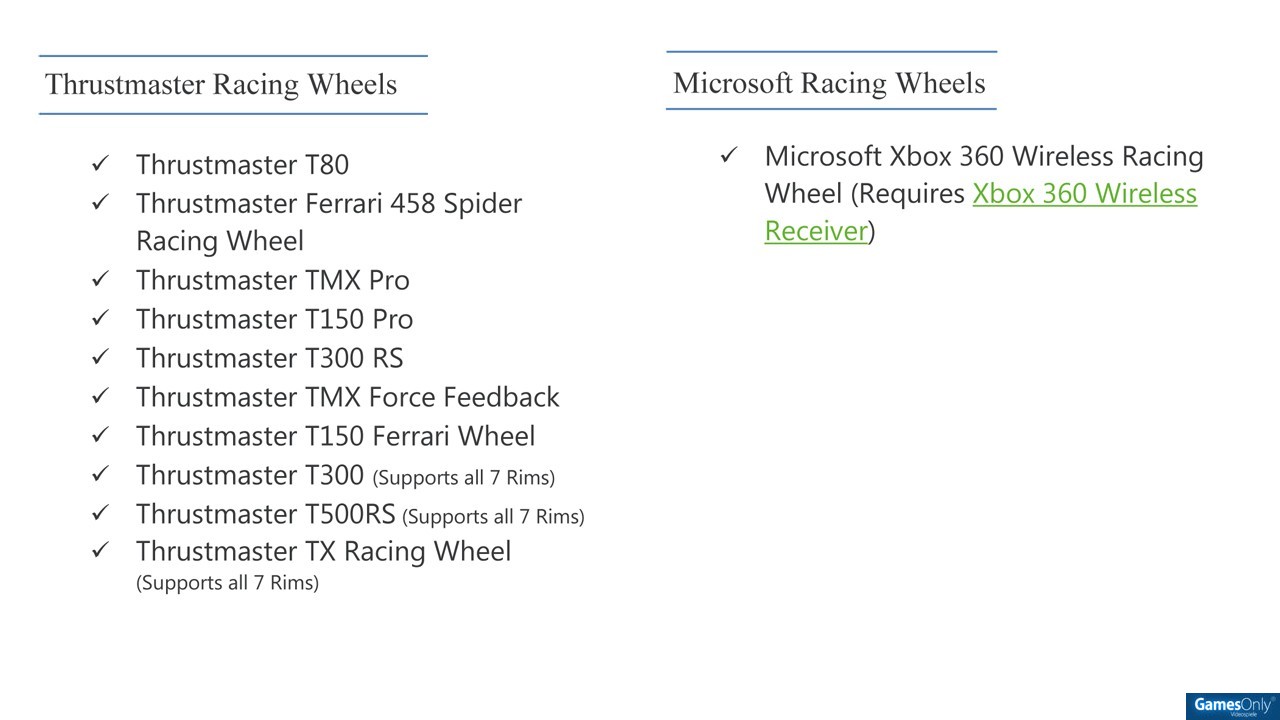Click the Supports all 7 Rims note under TX Racing Wheel
This screenshot has width=1280, height=720.
pyautogui.click(x=227, y=583)
